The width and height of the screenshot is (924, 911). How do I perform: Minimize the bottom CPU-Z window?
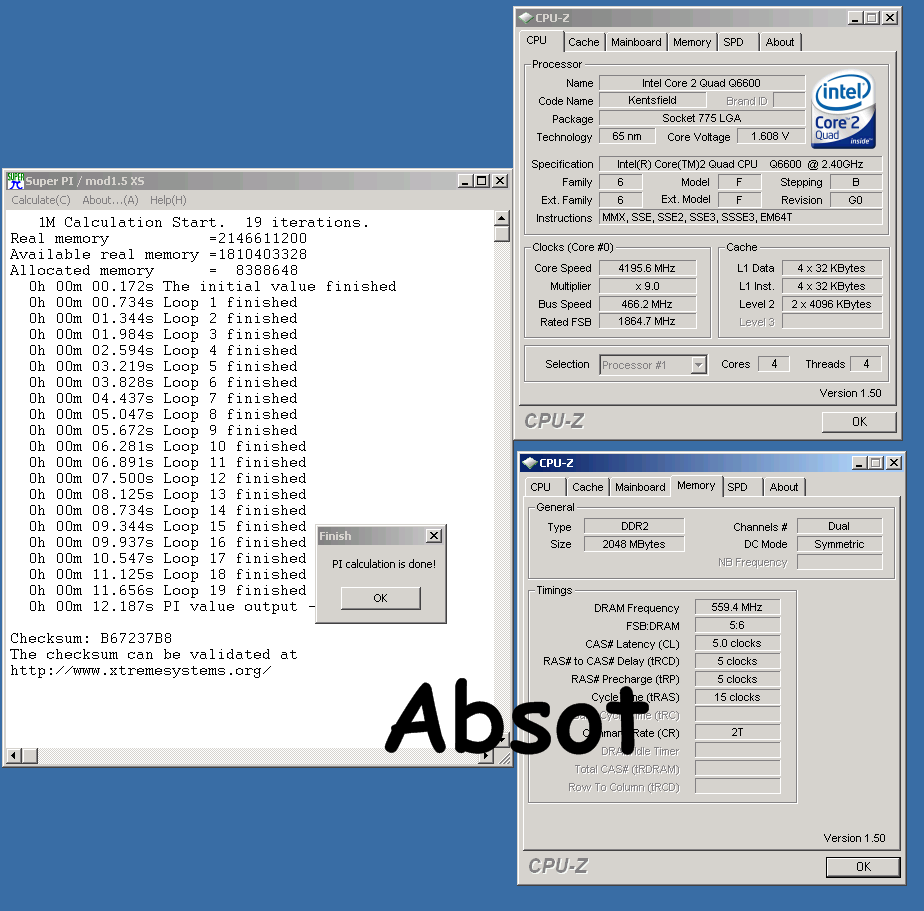[x=859, y=463]
